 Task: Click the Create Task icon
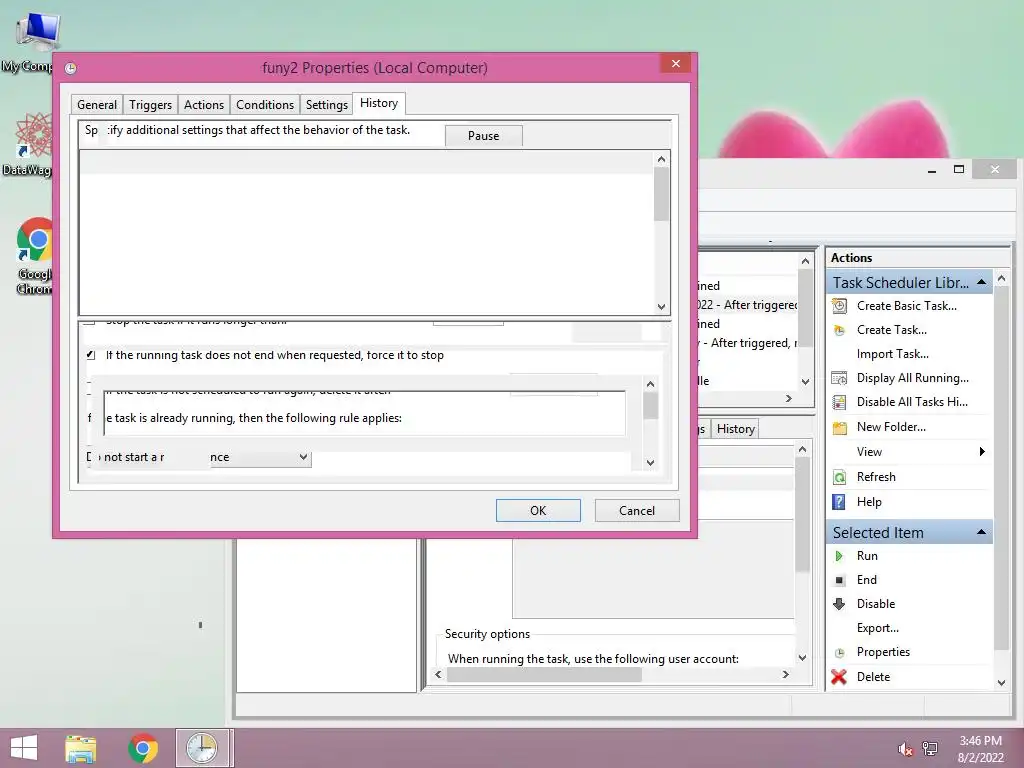coord(839,330)
